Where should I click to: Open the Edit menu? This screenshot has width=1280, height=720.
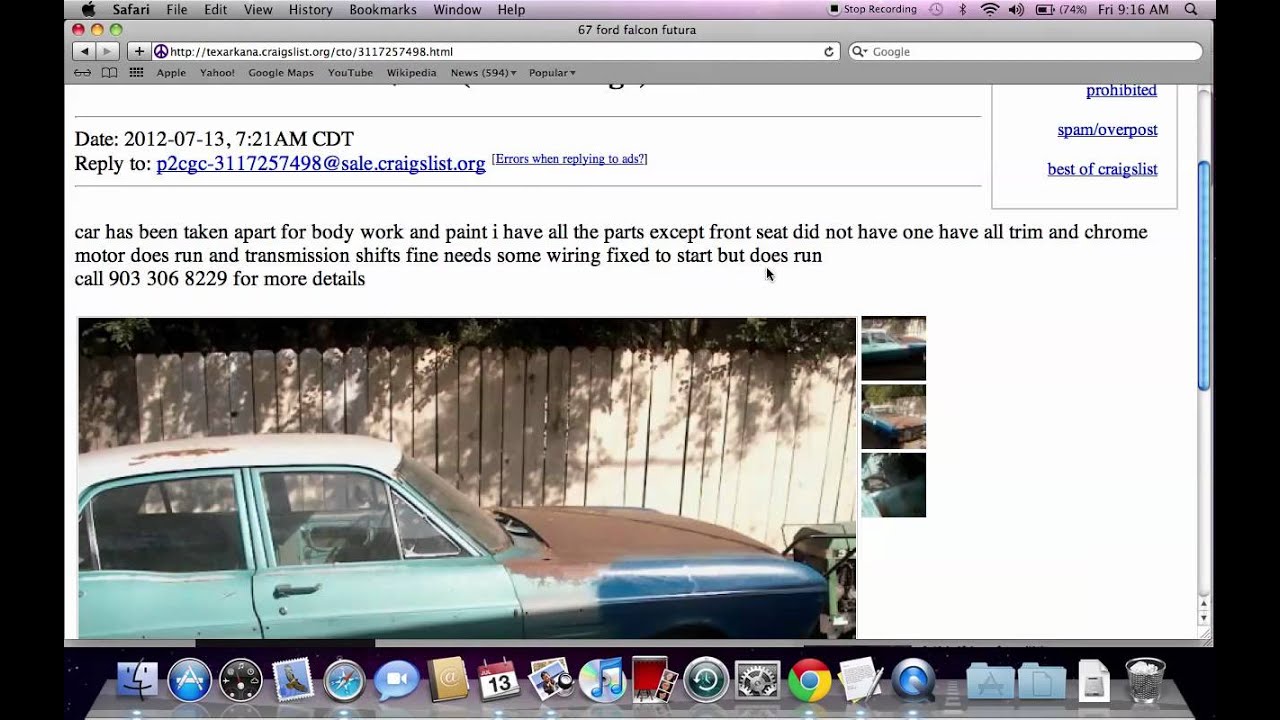215,9
